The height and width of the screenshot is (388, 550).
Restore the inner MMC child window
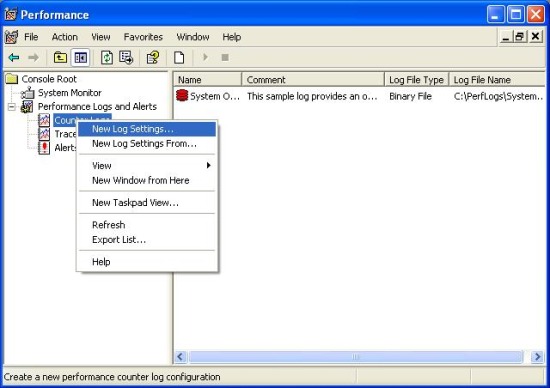pos(520,37)
